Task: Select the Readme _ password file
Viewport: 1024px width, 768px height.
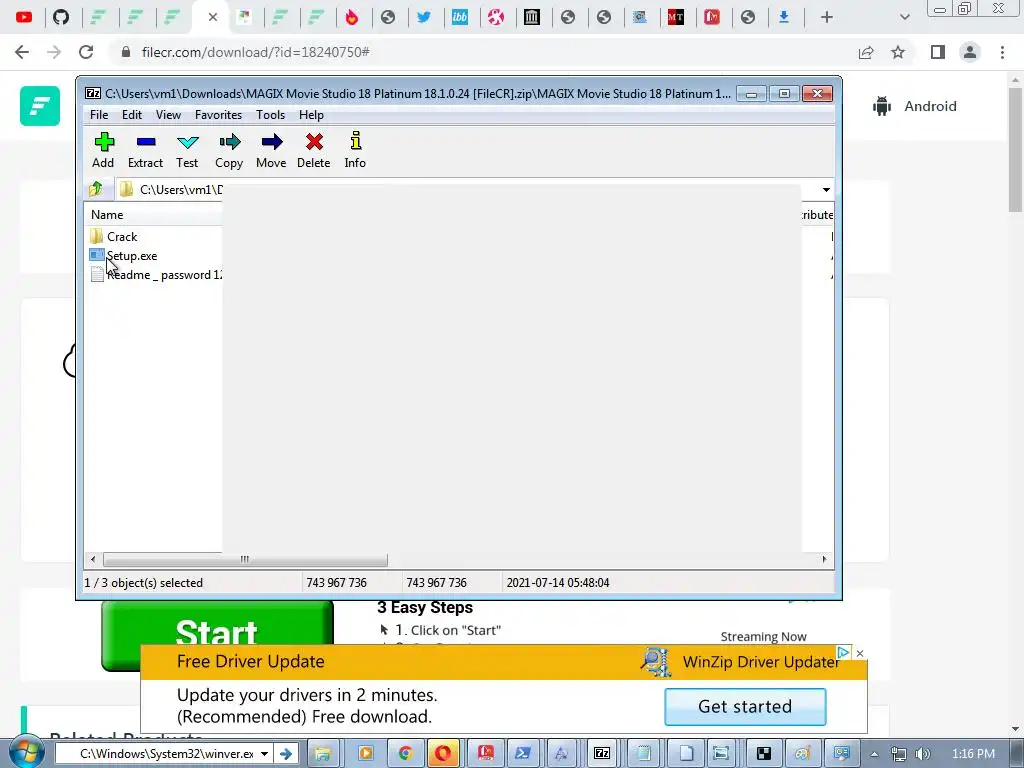Action: 163,275
